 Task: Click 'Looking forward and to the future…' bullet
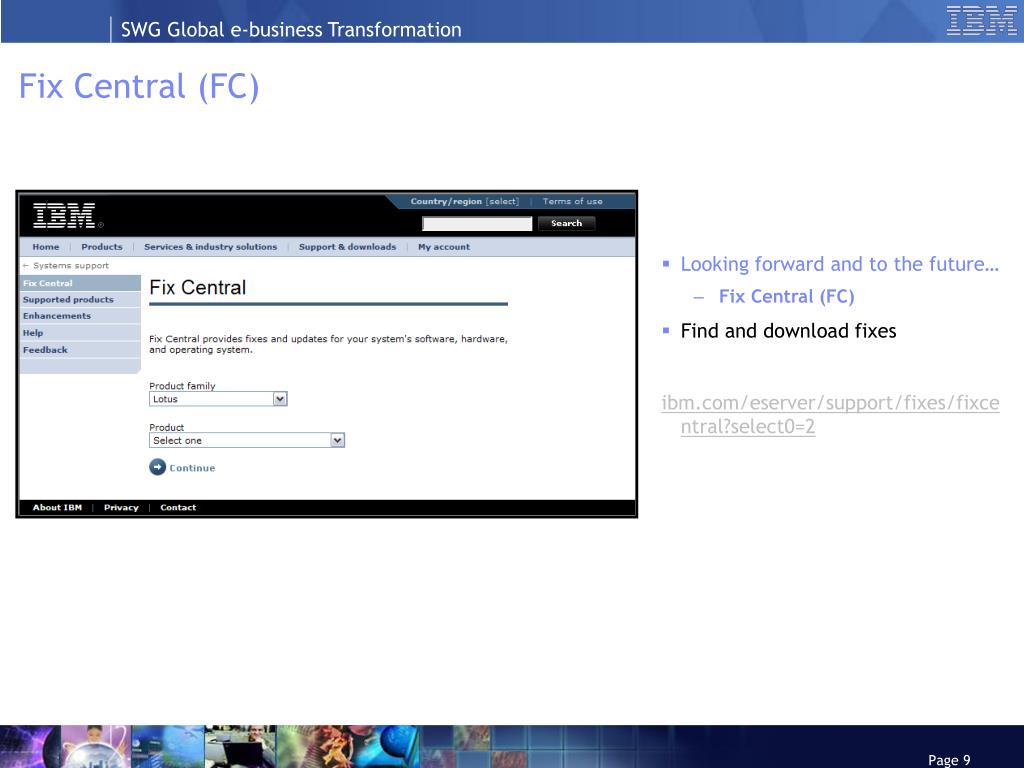[x=840, y=264]
